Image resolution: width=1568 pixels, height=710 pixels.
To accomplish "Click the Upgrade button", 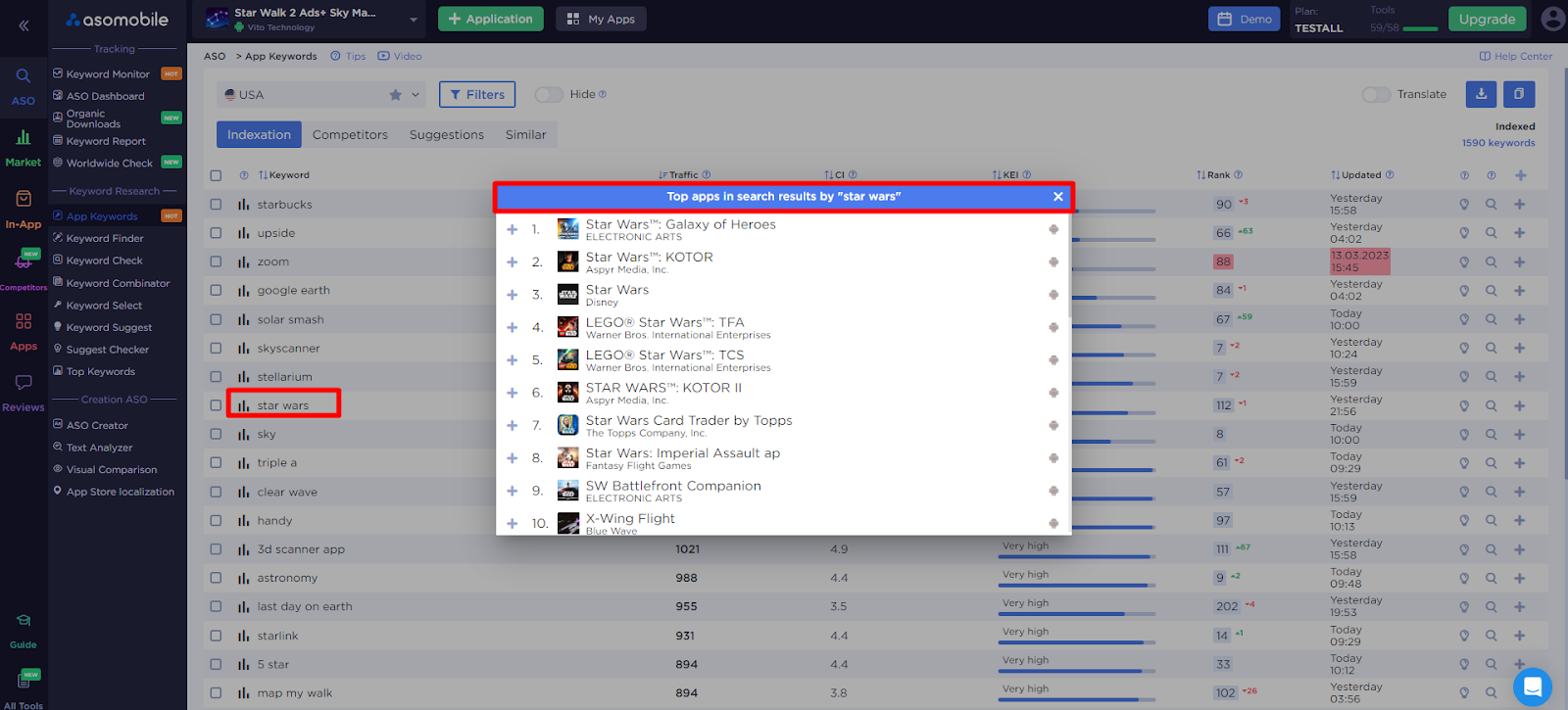I will tap(1487, 19).
